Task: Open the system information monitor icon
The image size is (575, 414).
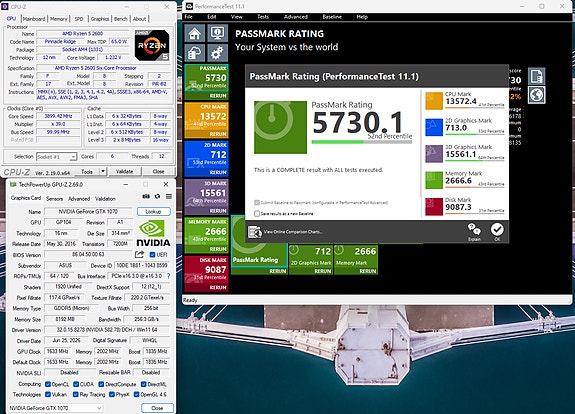Action: click(x=217, y=33)
